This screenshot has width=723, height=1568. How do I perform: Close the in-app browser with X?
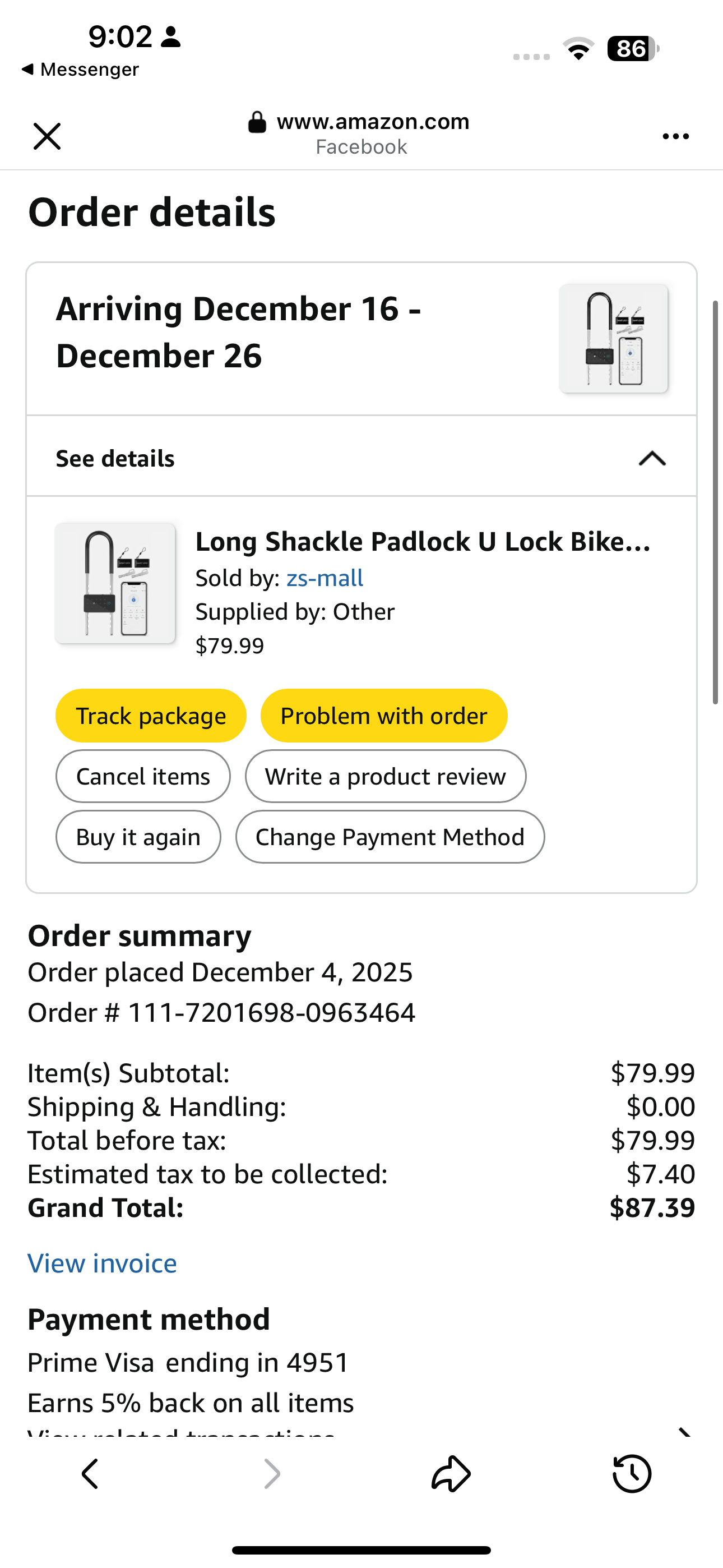(47, 136)
